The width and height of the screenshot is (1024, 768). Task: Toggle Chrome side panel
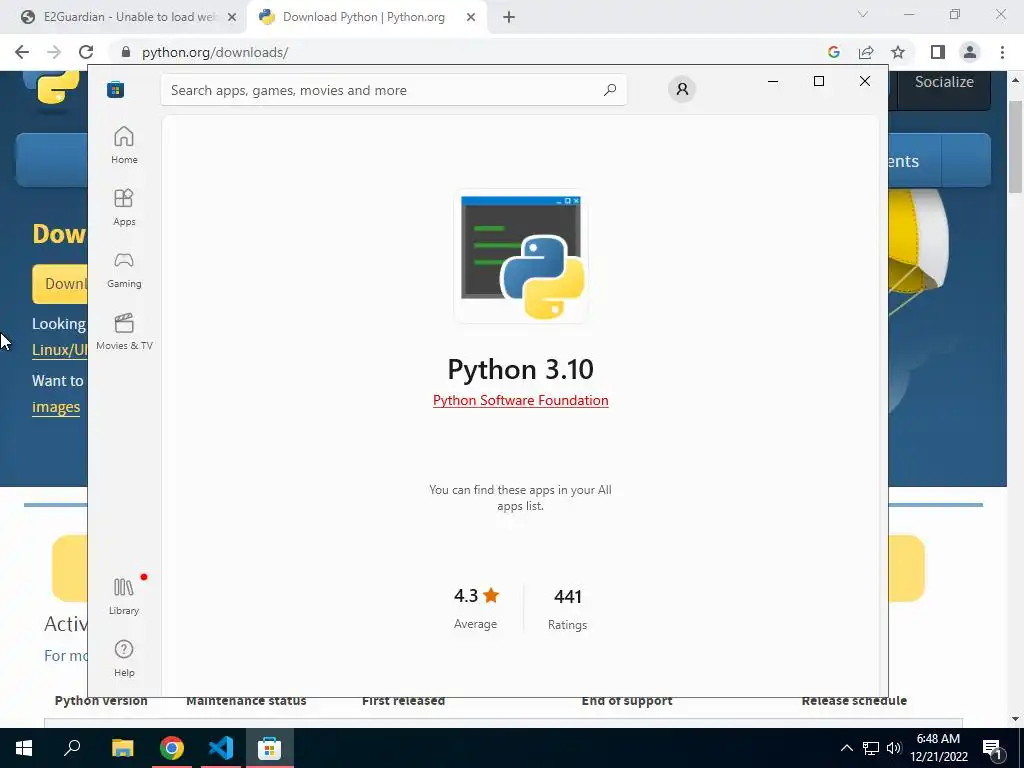click(938, 52)
